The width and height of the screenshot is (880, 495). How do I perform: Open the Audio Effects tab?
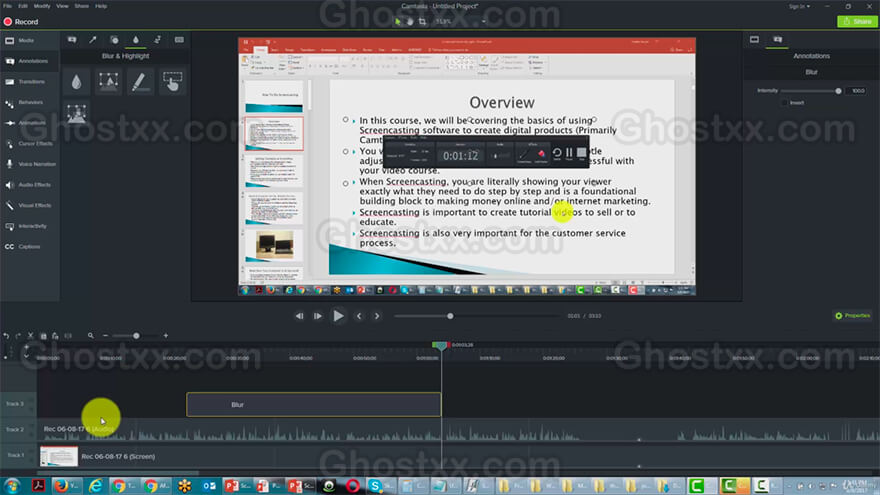tap(30, 185)
